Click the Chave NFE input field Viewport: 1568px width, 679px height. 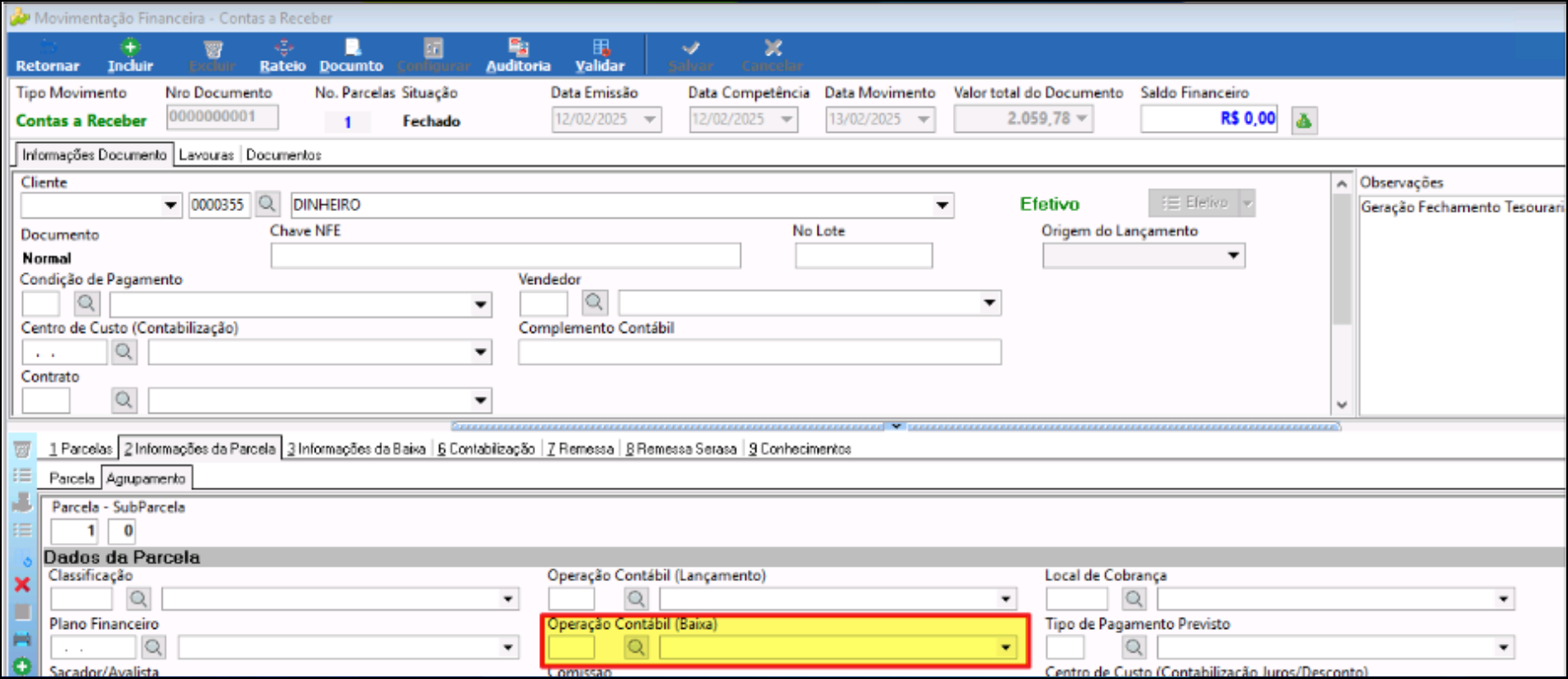pos(505,255)
